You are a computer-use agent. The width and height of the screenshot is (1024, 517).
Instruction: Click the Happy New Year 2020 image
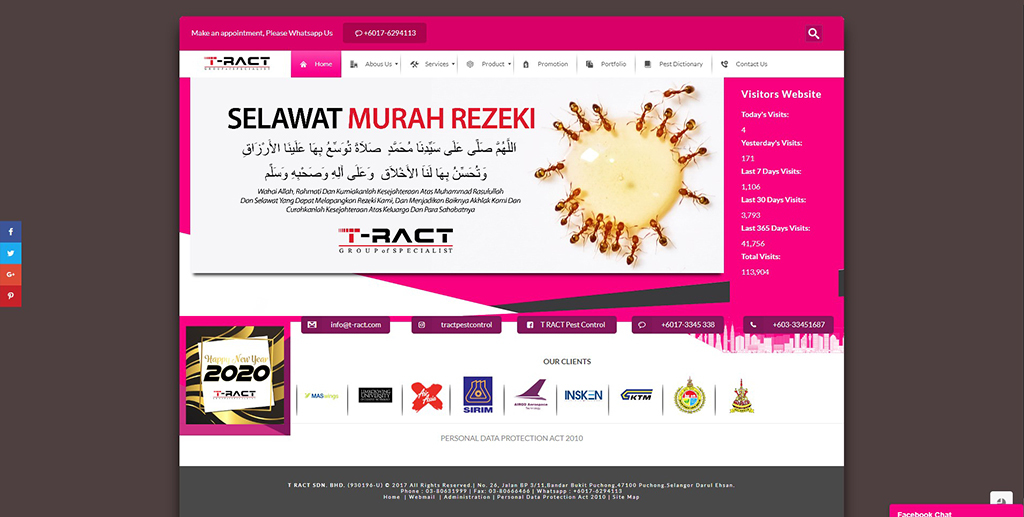[x=235, y=375]
